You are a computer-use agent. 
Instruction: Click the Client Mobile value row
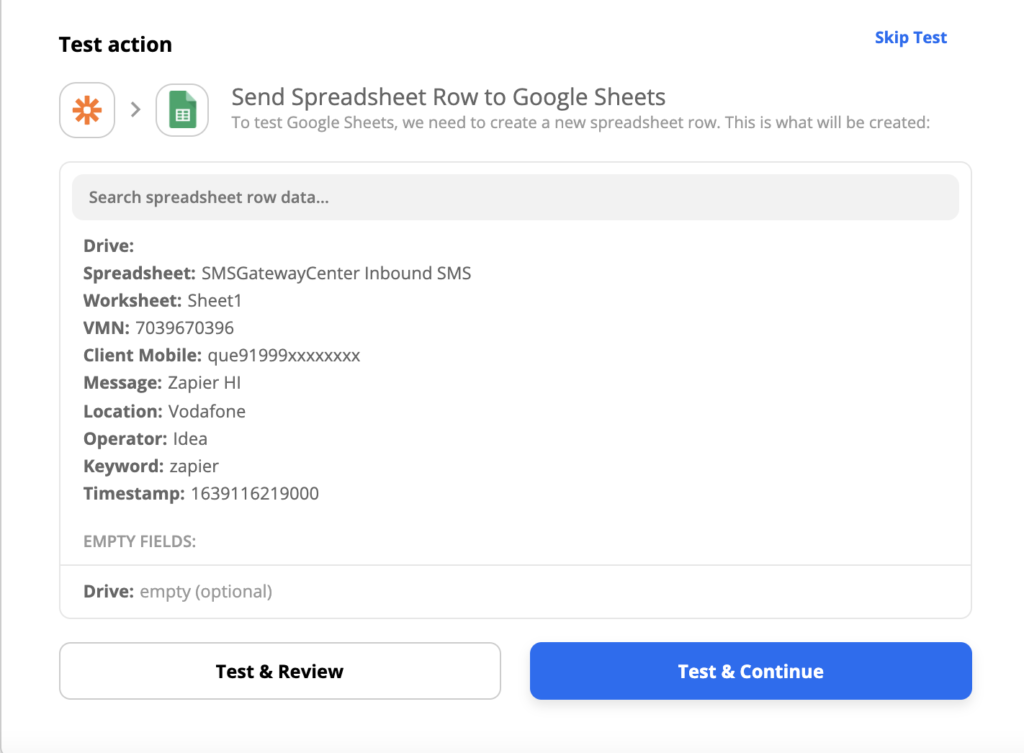click(x=221, y=355)
